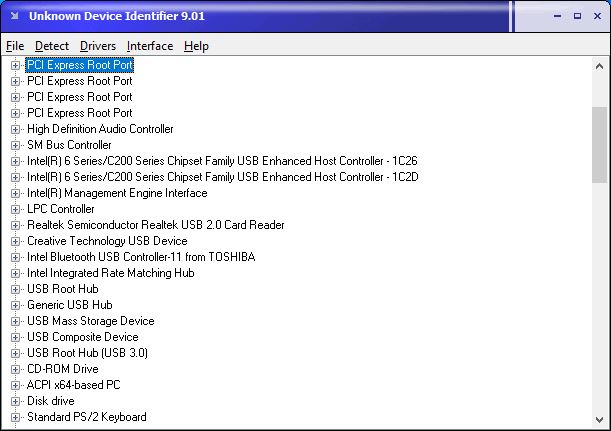
Task: Select USB Composite Device entry
Action: [83, 337]
